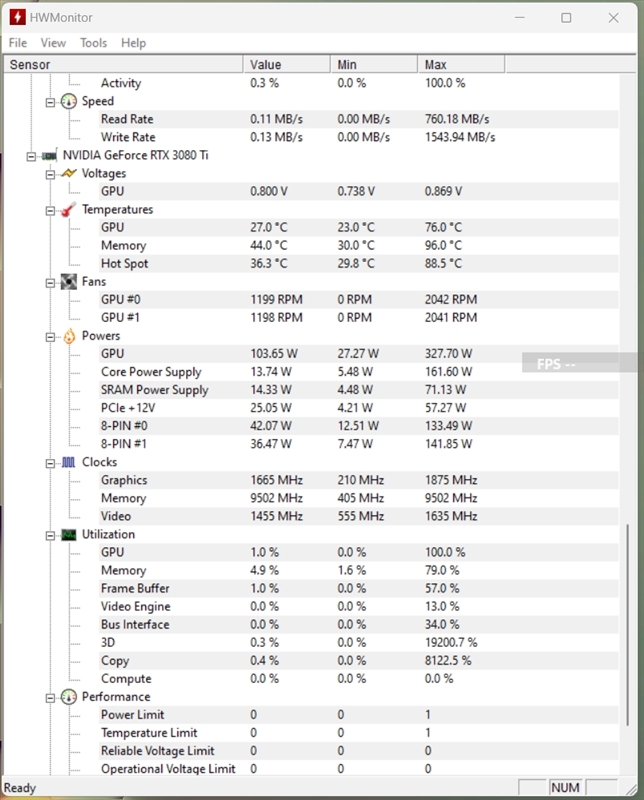Viewport: 644px width, 800px height.
Task: Open the File menu
Action: point(18,43)
